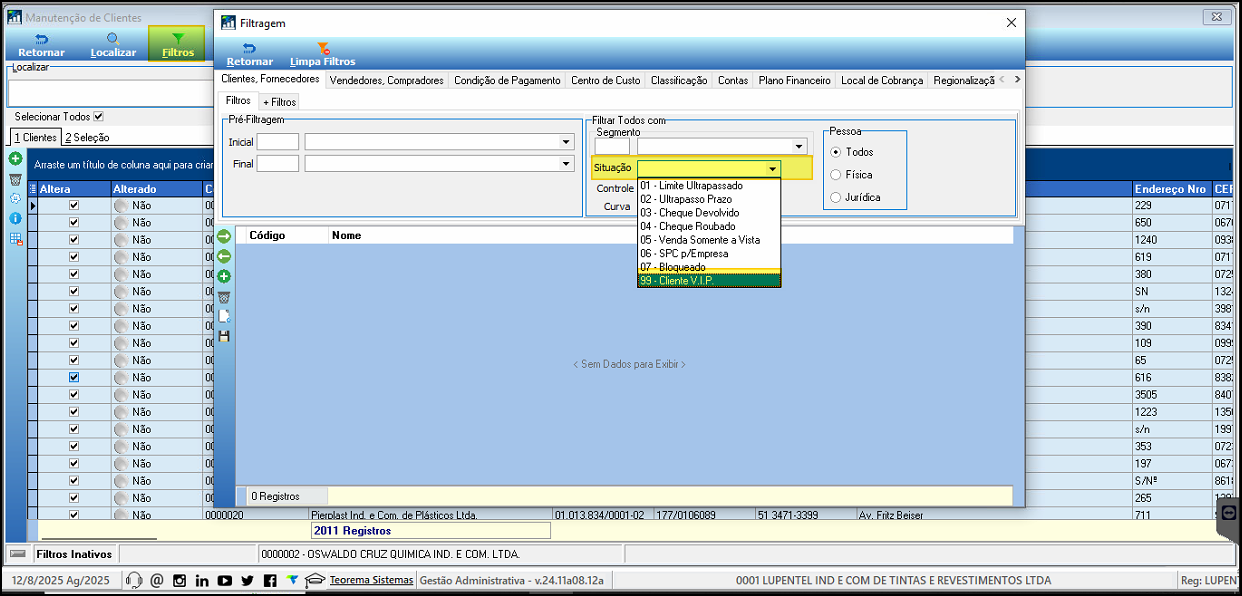
Task: Click green plus icon in Filtragem dialog
Action: tap(224, 276)
